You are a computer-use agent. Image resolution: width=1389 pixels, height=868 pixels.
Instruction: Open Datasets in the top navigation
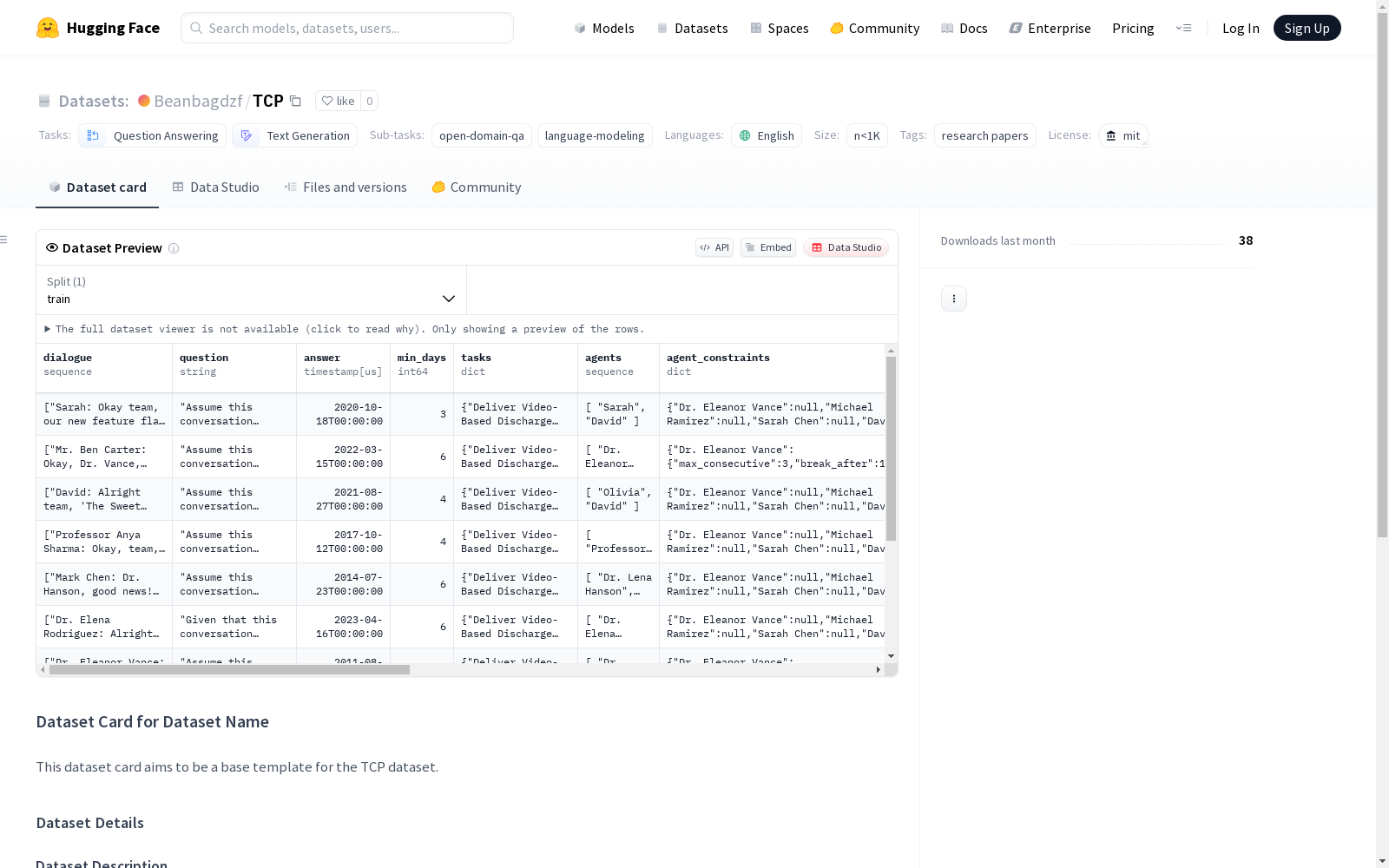[692, 28]
